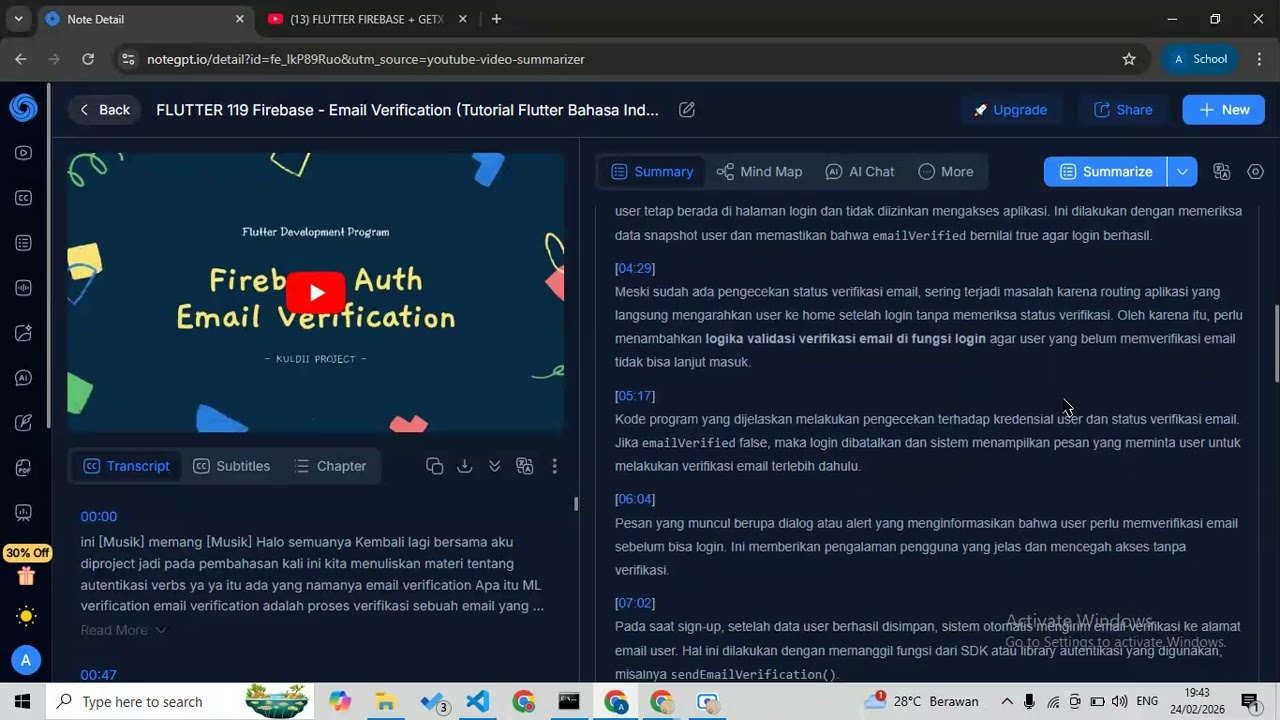Expand transcript with Read More

tap(123, 630)
